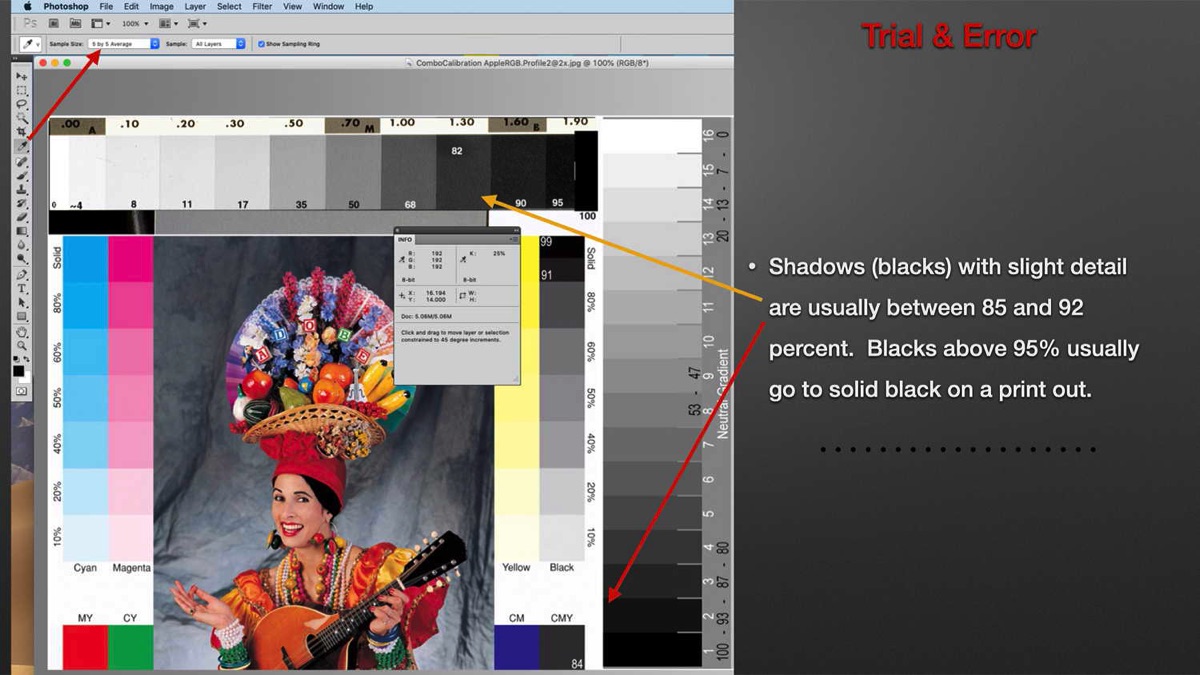1200x675 pixels.
Task: Open the Apple menu
Action: tap(27, 6)
